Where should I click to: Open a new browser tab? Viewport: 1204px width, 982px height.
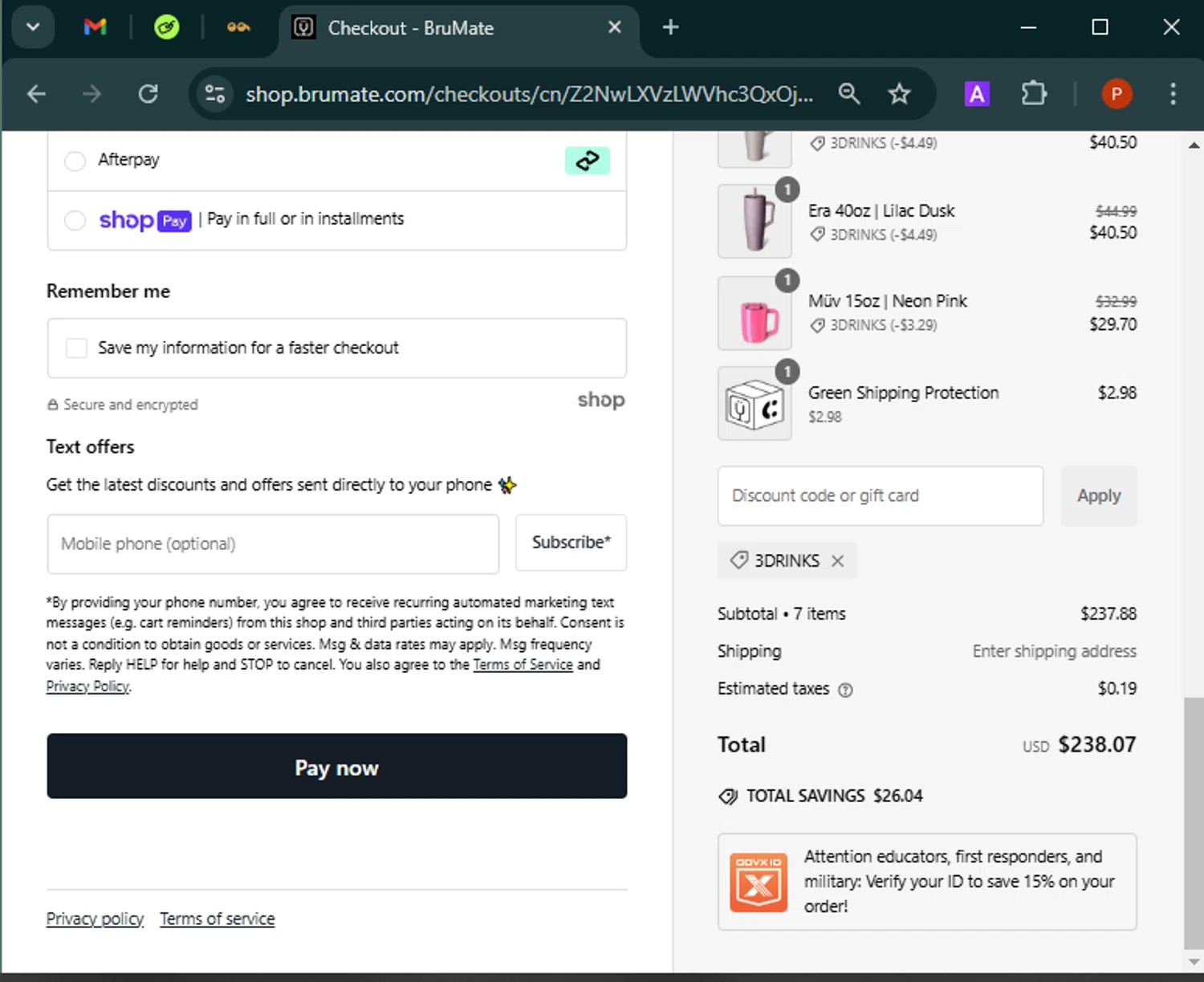pyautogui.click(x=670, y=27)
